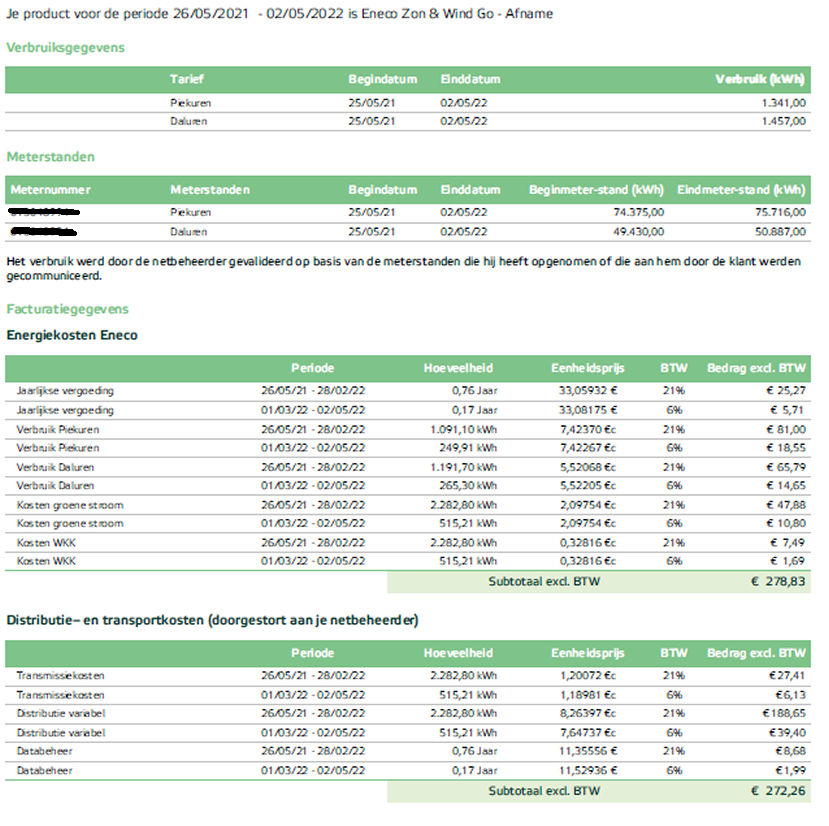Viewport: 829px width, 826px height.
Task: Click the Verbruik (kWh) column header
Action: click(760, 79)
